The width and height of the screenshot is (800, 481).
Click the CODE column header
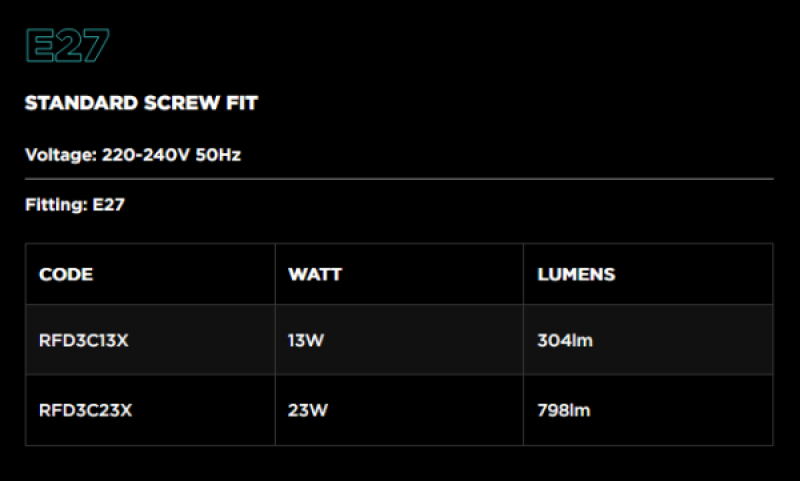coord(66,274)
